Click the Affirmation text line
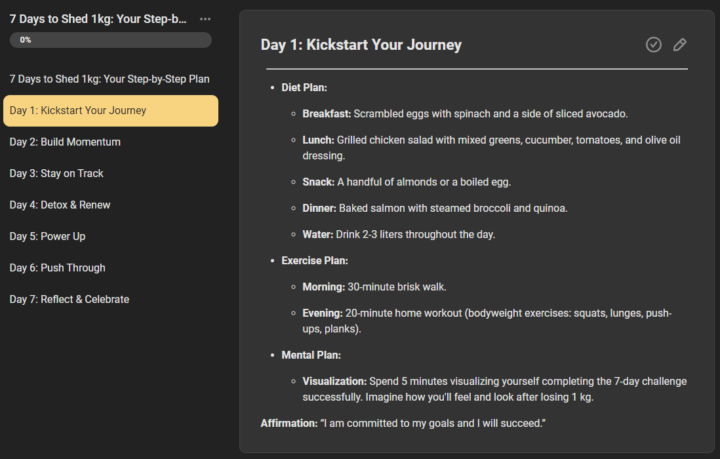Viewport: 720px width, 459px height. 403,423
